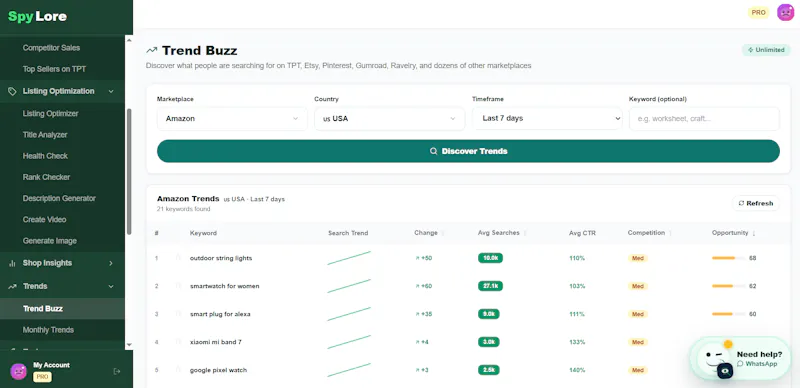Click the SpyLore logo

pyautogui.click(x=37, y=16)
